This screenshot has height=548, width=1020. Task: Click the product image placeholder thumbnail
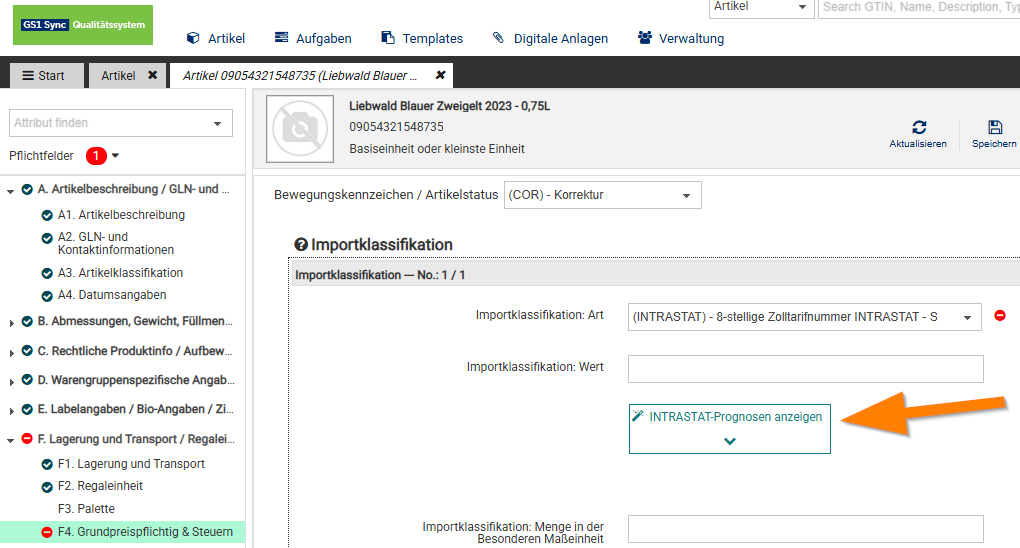pos(300,129)
